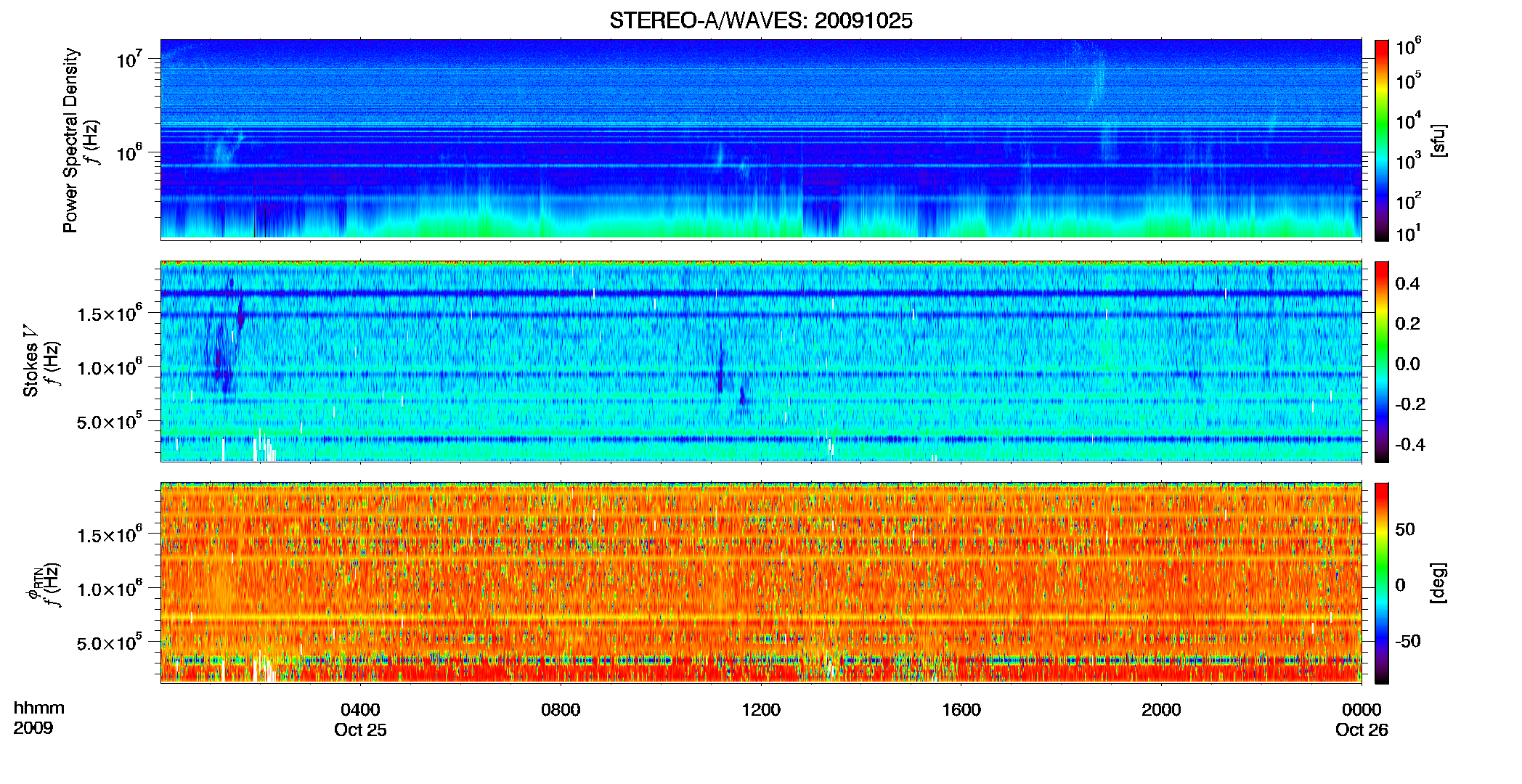
Task: Click the [sfu] colorbar unit label
Action: click(1439, 140)
